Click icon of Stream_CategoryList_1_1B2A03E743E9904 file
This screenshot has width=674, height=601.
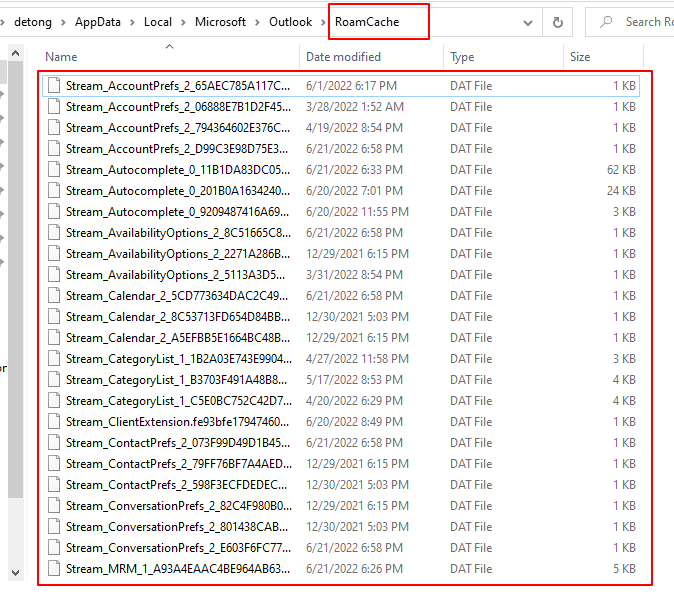coord(54,359)
